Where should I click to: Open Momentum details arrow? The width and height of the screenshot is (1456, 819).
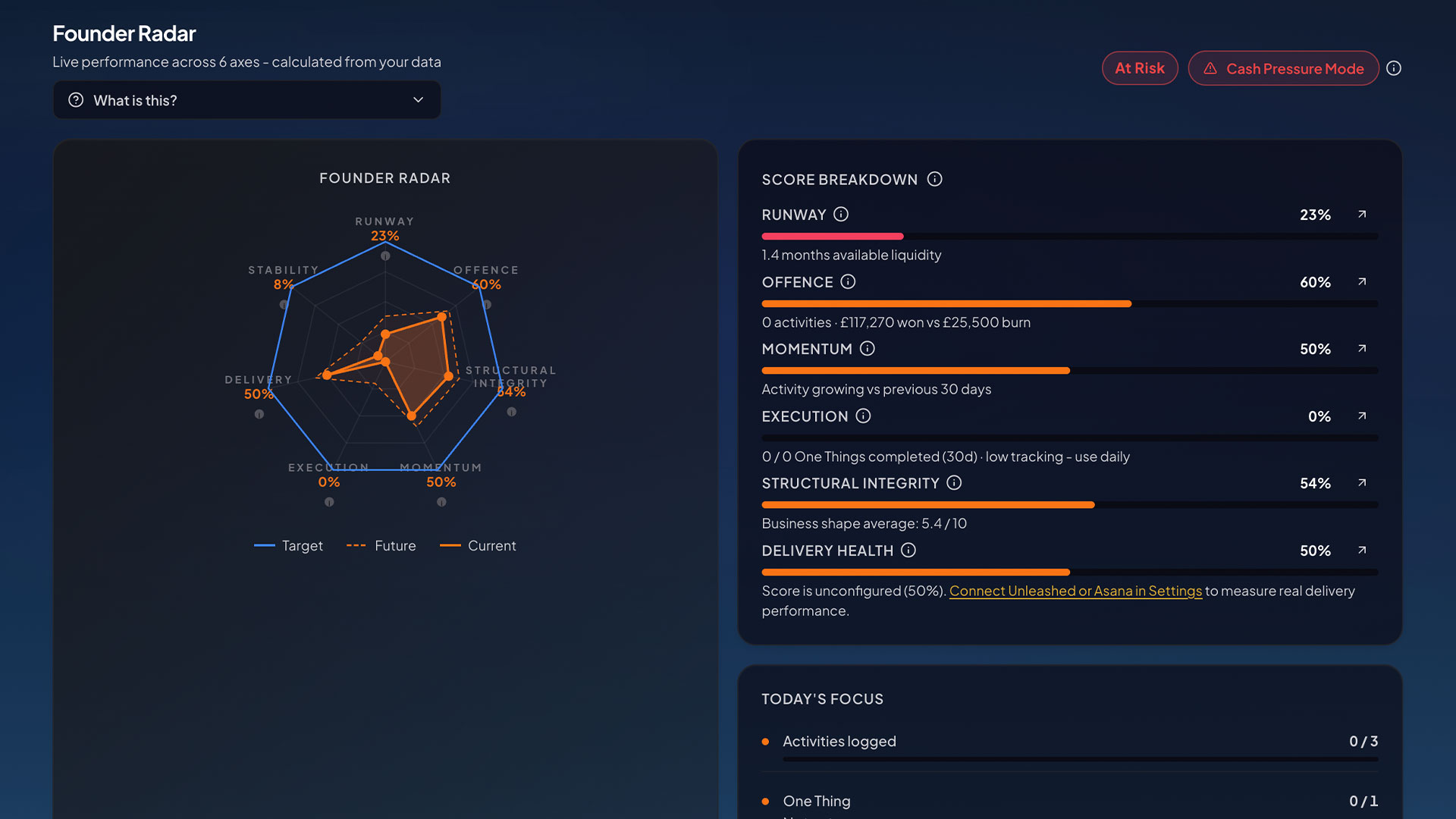(1362, 349)
